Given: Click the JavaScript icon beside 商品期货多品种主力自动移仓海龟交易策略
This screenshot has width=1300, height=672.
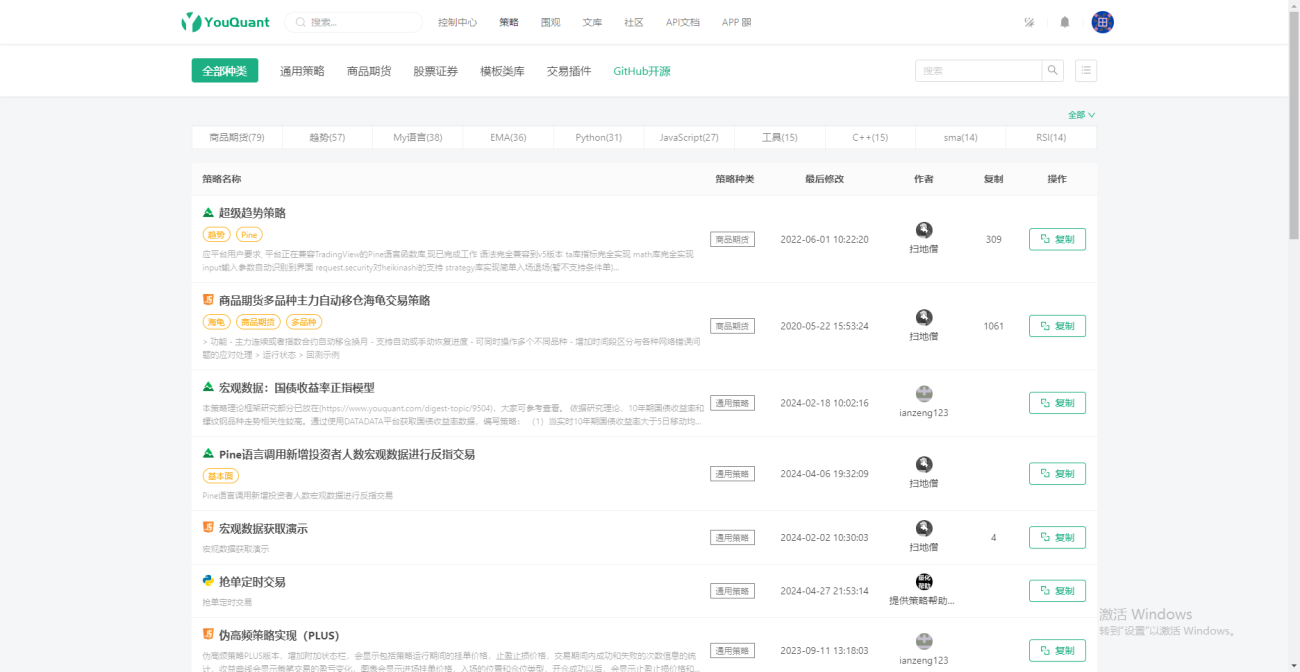Looking at the screenshot, I should tap(208, 300).
